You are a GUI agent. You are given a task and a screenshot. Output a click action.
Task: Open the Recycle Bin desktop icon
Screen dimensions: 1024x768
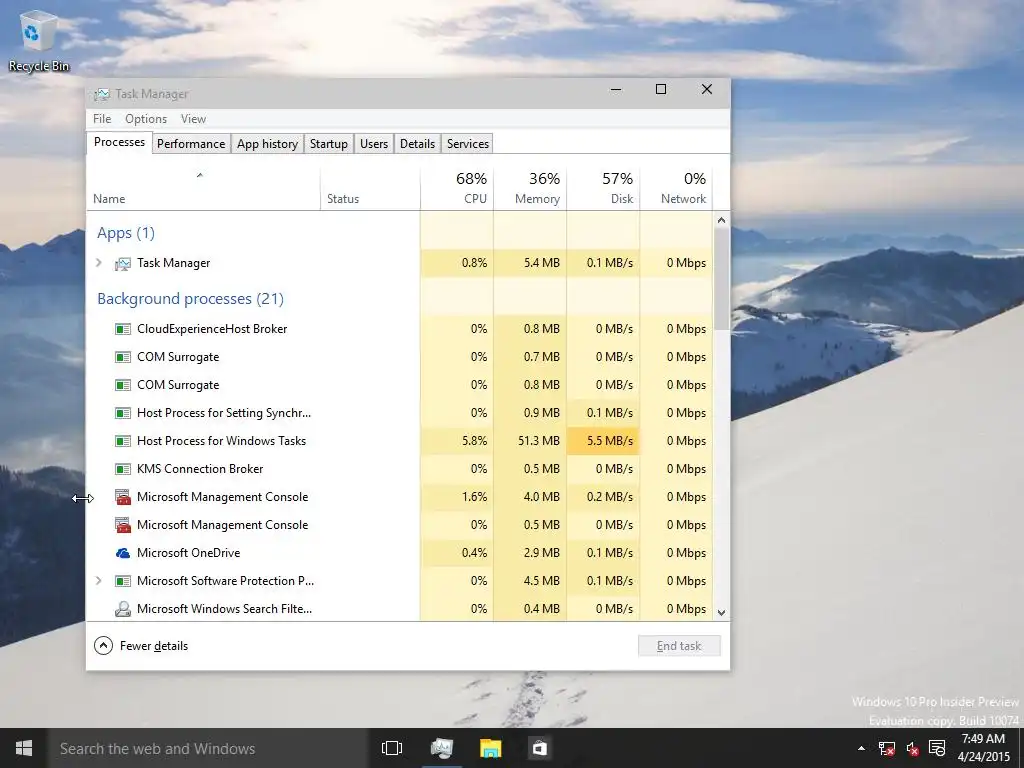point(39,40)
